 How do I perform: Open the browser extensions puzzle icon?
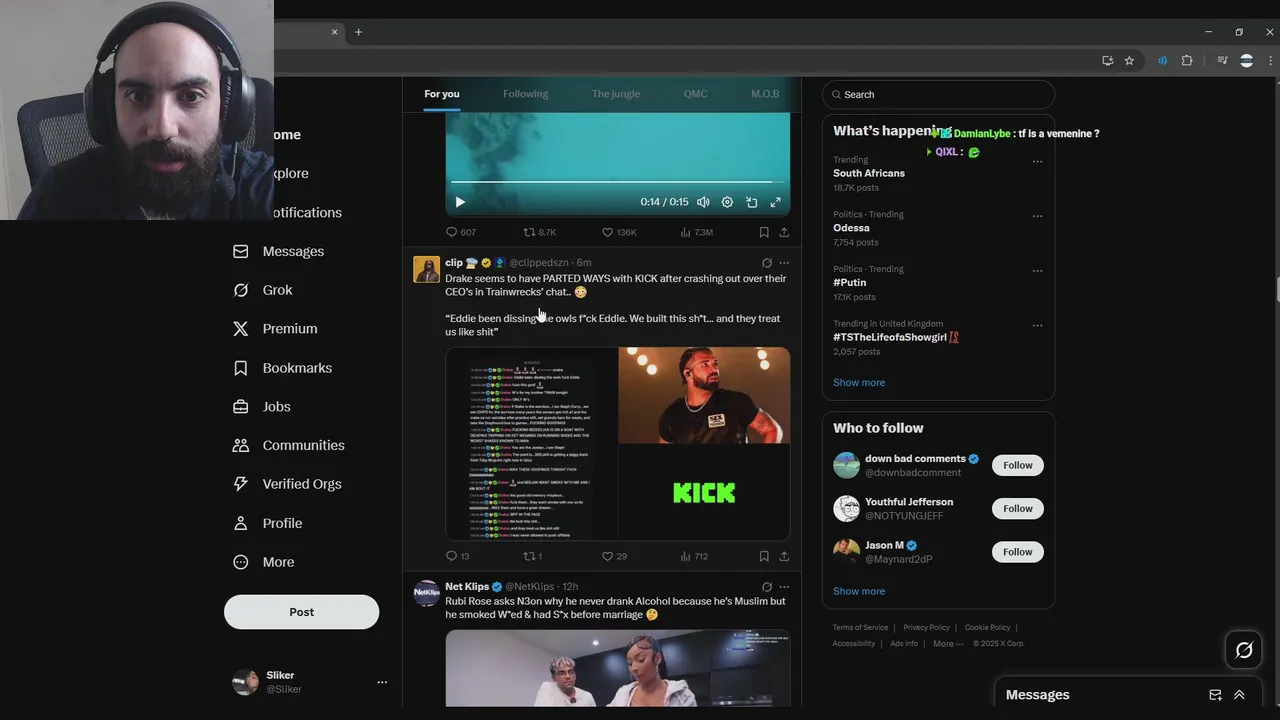tap(1187, 61)
